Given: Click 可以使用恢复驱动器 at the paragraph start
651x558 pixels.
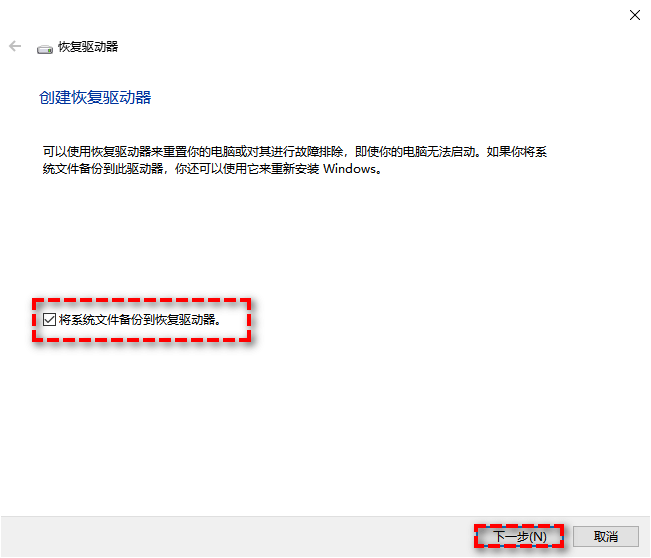Looking at the screenshot, I should (x=96, y=152).
